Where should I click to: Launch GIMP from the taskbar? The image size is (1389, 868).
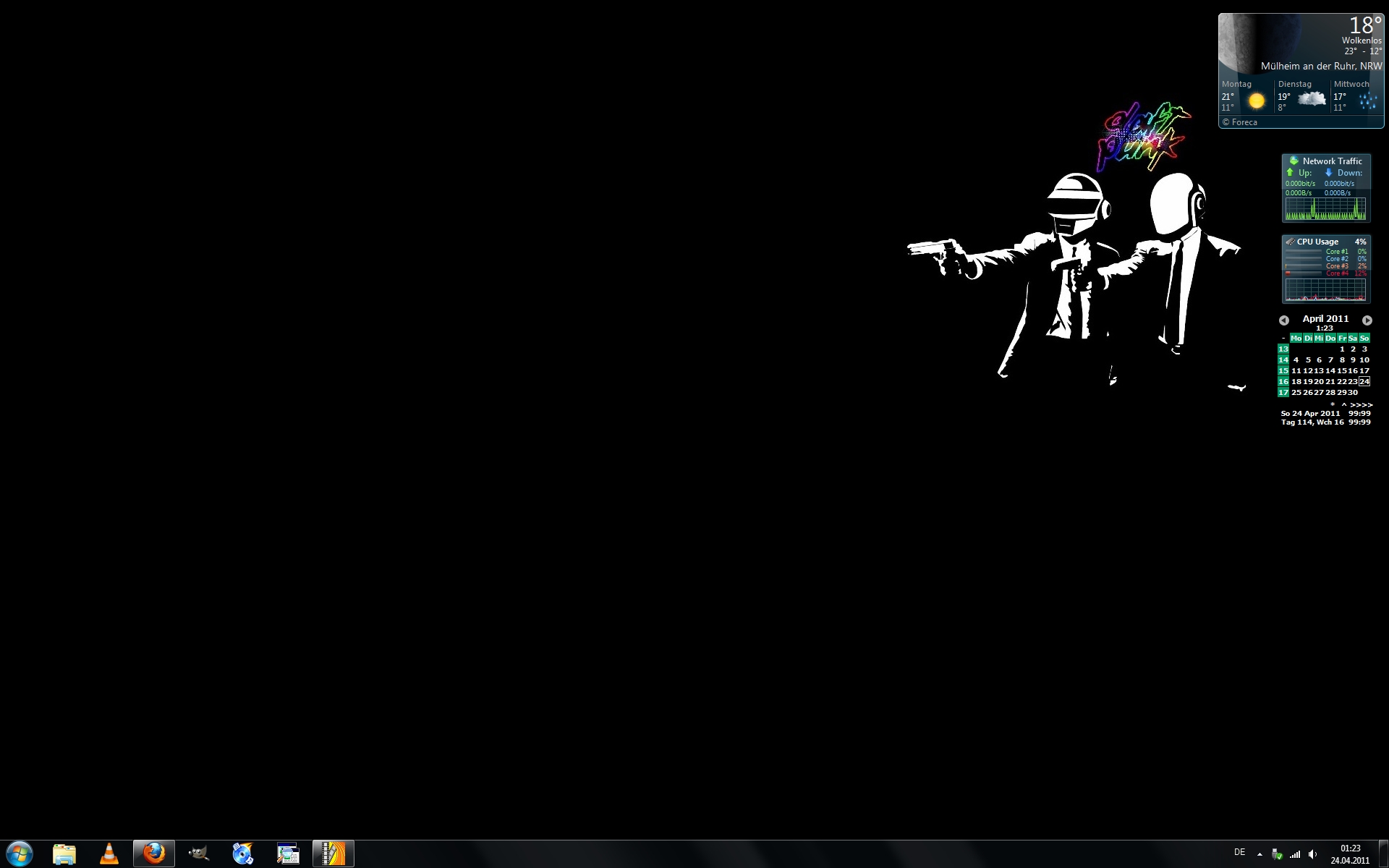(198, 854)
